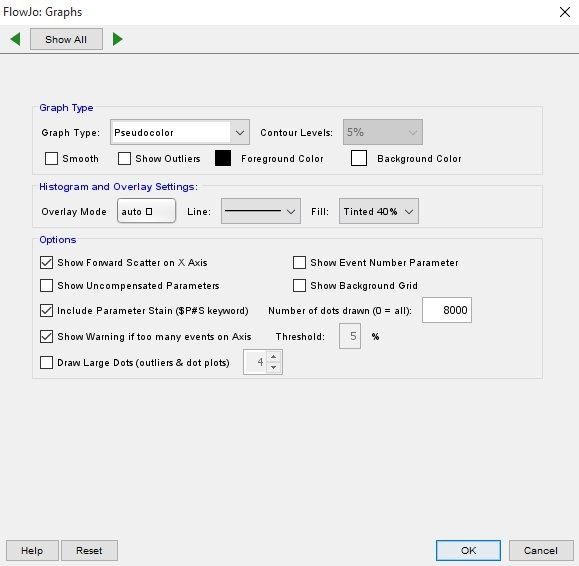Go to previous preferences page with left green arrow
Viewport: 579px width, 566px height.
click(16, 39)
